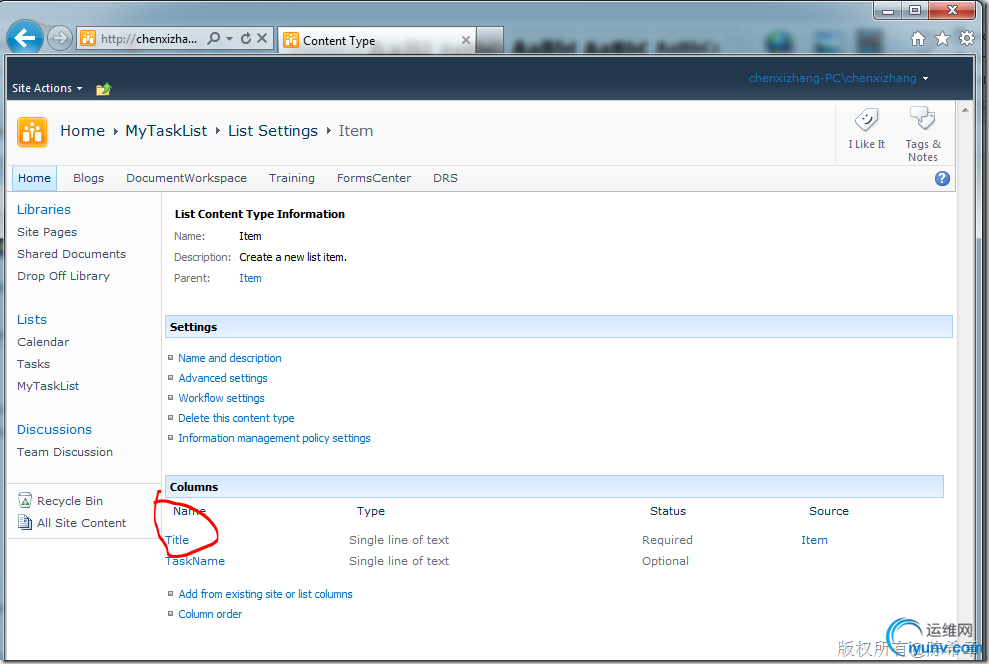Open the DRS navigation tab
The width and height of the screenshot is (989, 664).
tap(445, 178)
